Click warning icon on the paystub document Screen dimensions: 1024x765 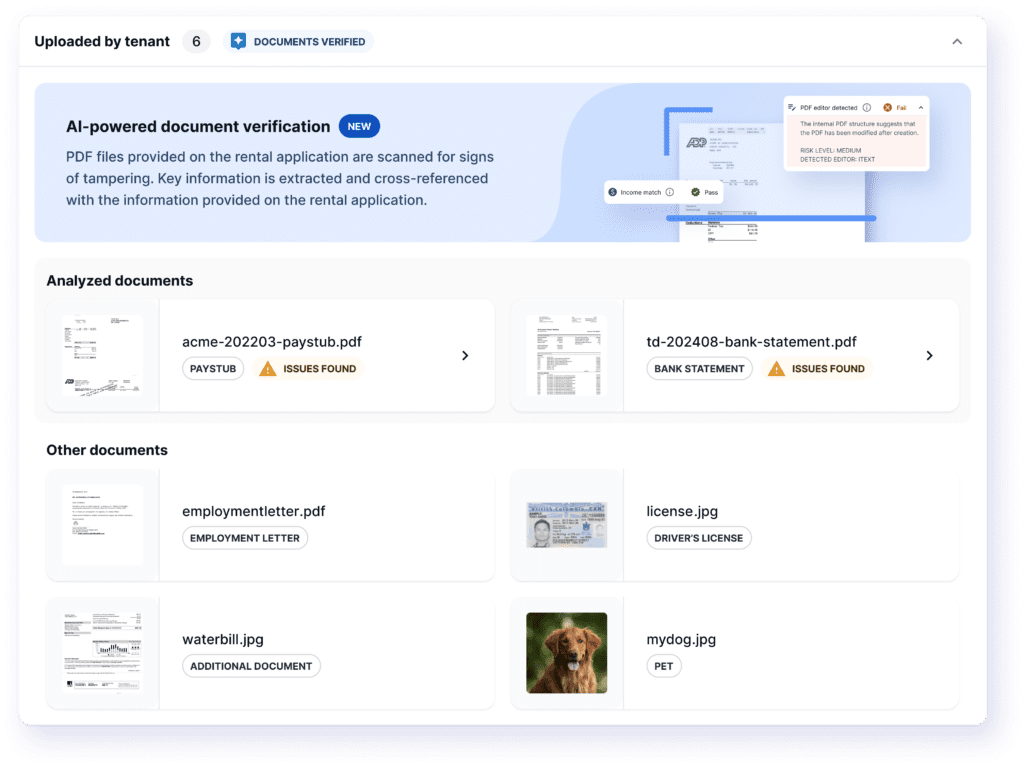tap(267, 369)
